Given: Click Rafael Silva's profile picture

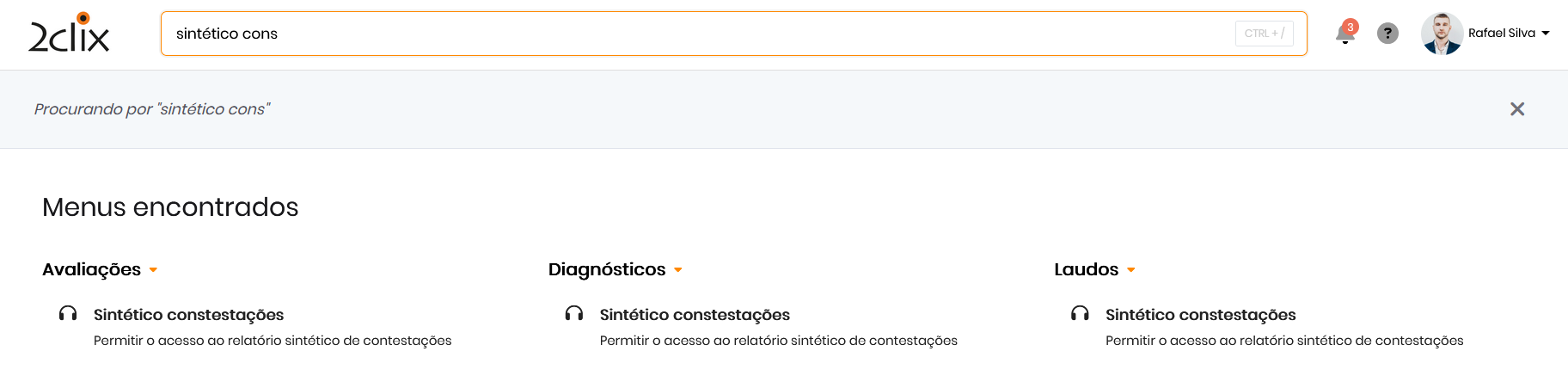Looking at the screenshot, I should [x=1442, y=34].
